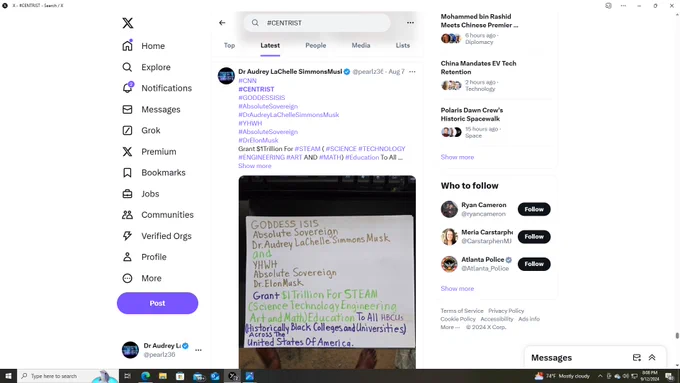The height and width of the screenshot is (383, 680).
Task: Open Notifications bell icon
Action: coord(127,88)
